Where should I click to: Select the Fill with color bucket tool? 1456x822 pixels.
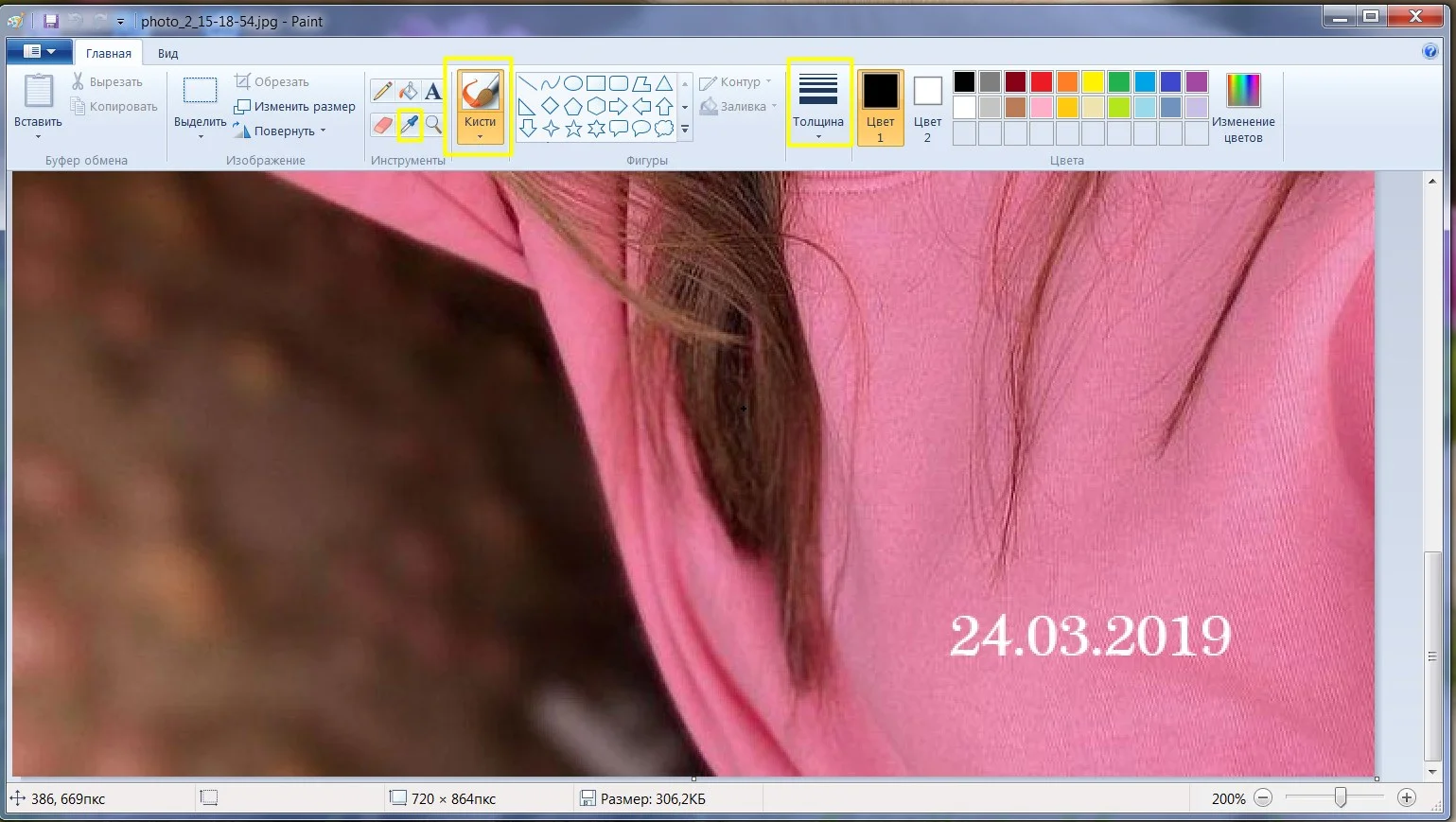tap(408, 92)
